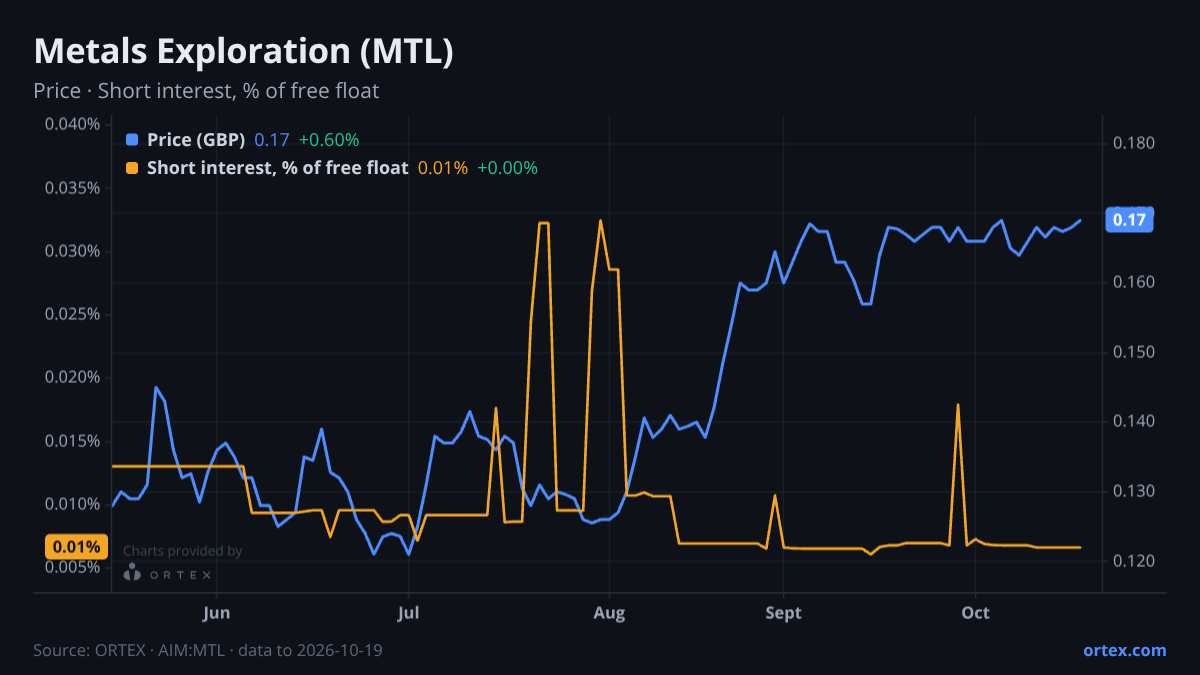Click the Jul month label
The image size is (1200, 675).
coord(407,613)
